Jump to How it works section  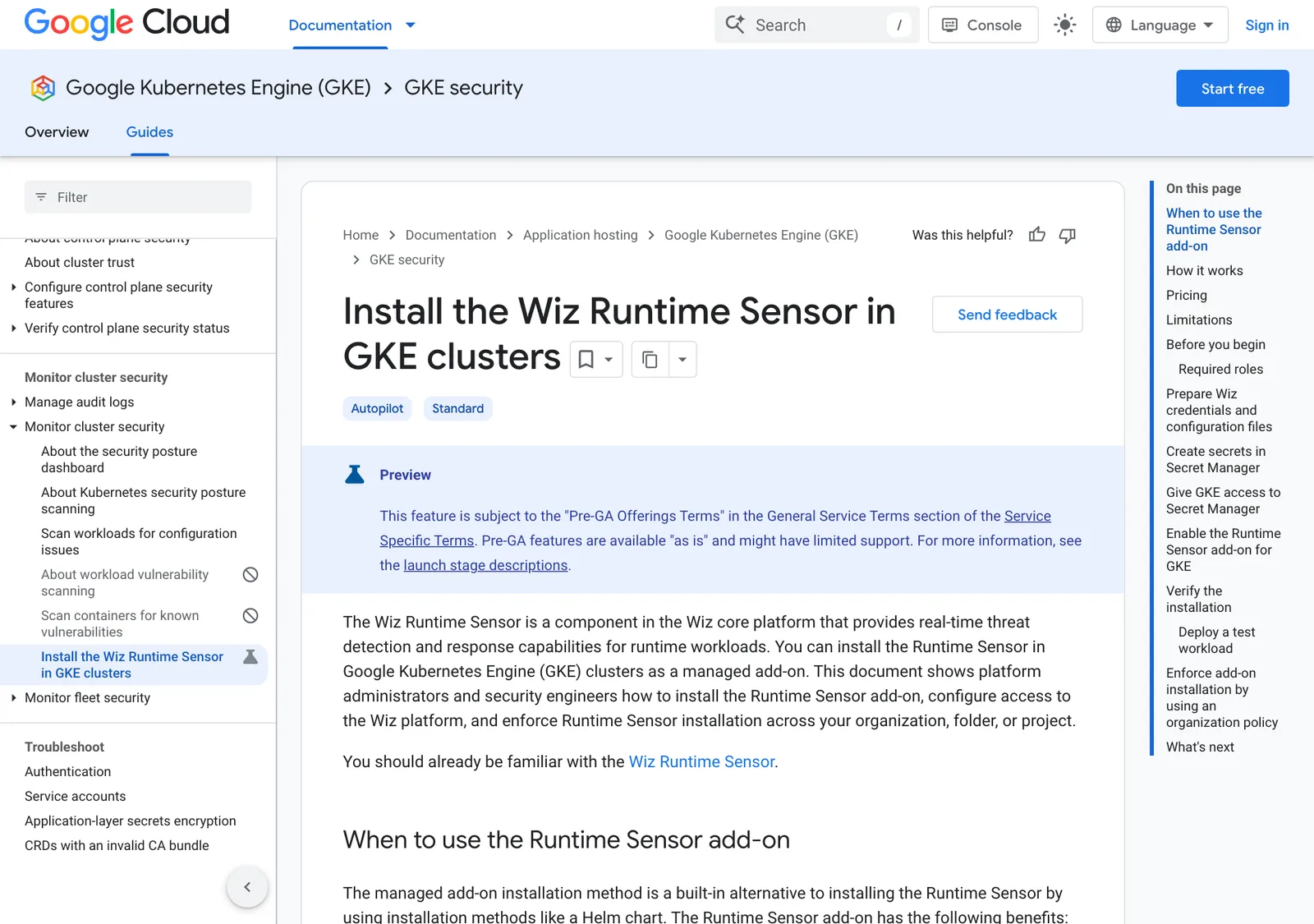(1204, 270)
